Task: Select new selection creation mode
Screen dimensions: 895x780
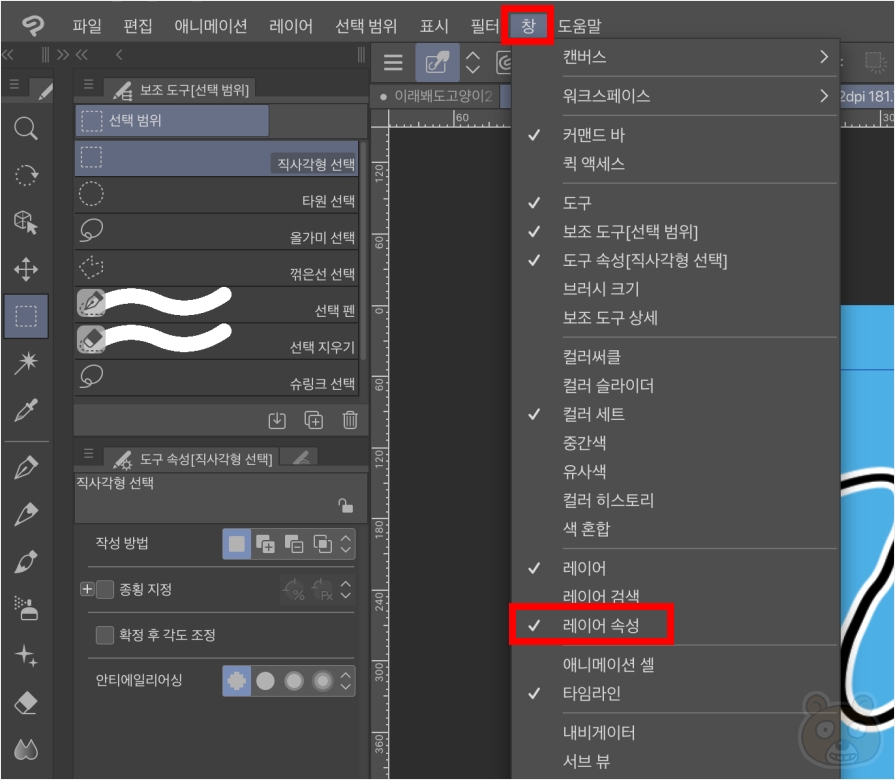Action: [236, 544]
